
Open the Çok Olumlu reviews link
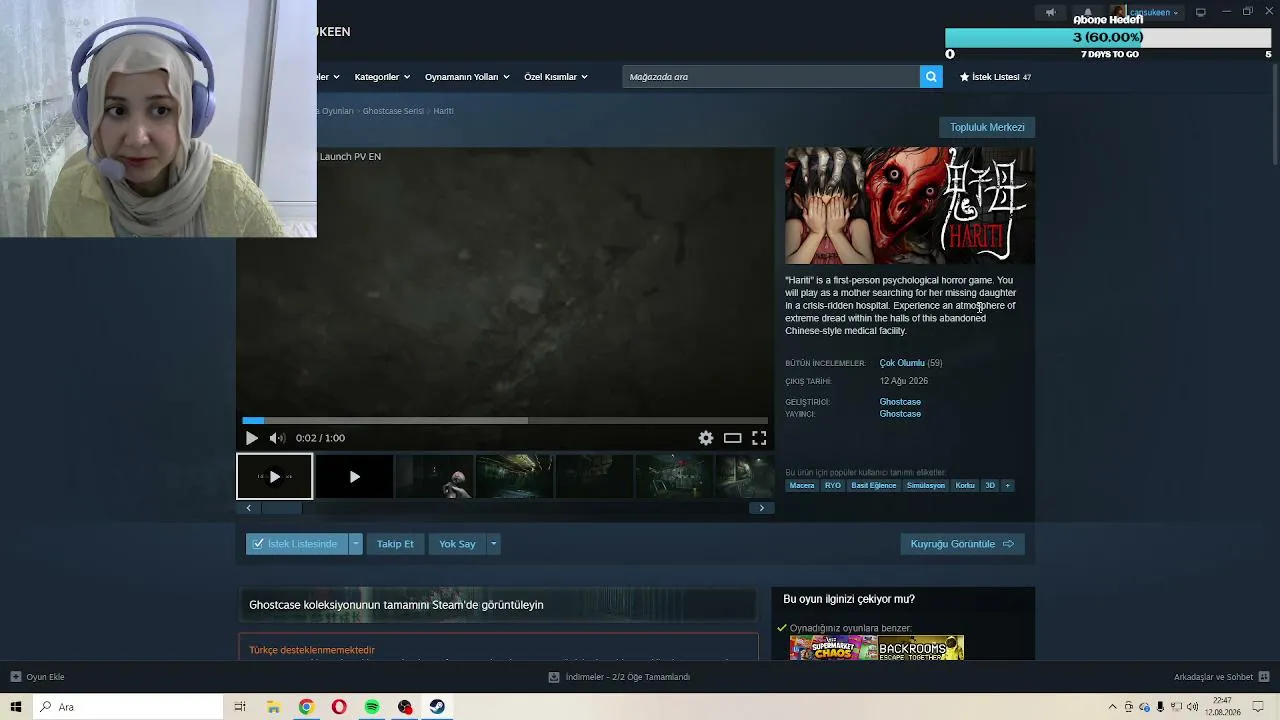[902, 363]
